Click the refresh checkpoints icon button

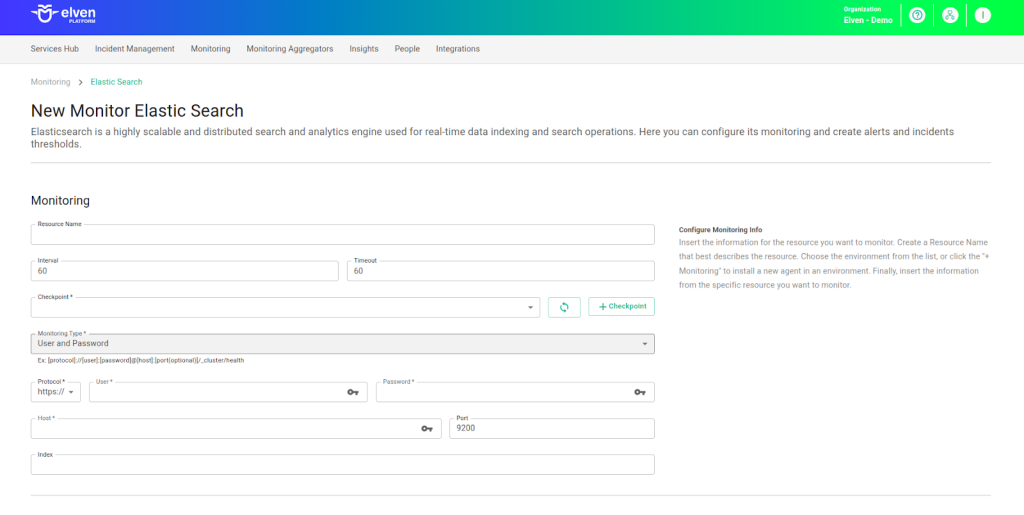[564, 307]
